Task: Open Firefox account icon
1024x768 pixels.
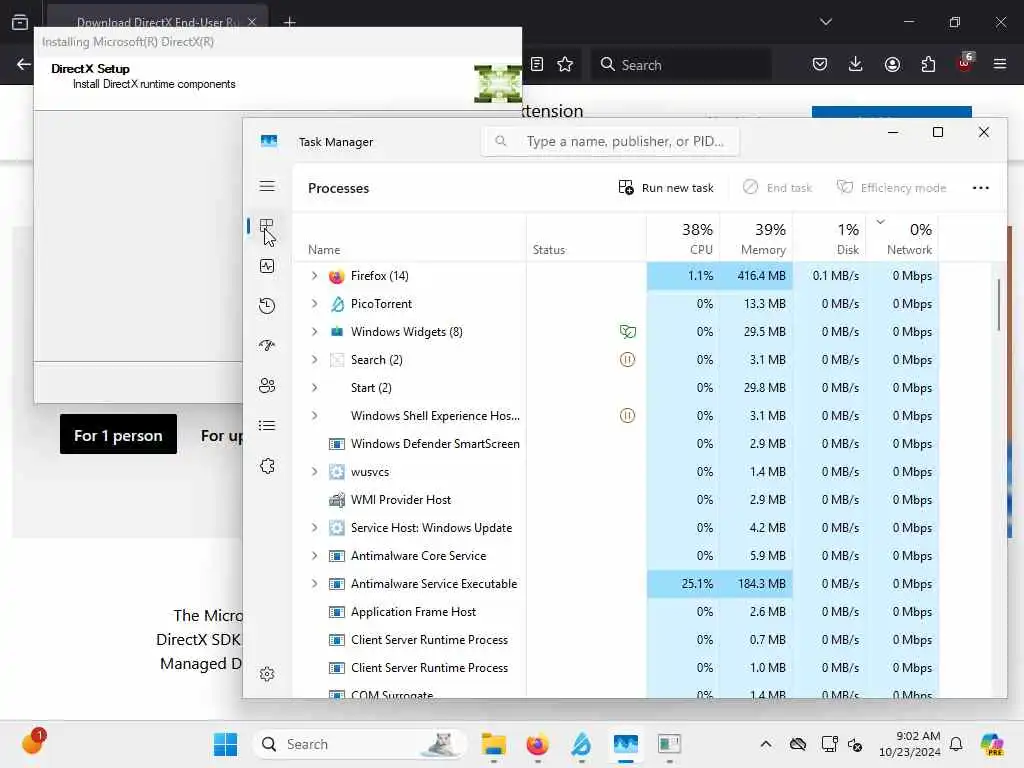Action: [892, 65]
